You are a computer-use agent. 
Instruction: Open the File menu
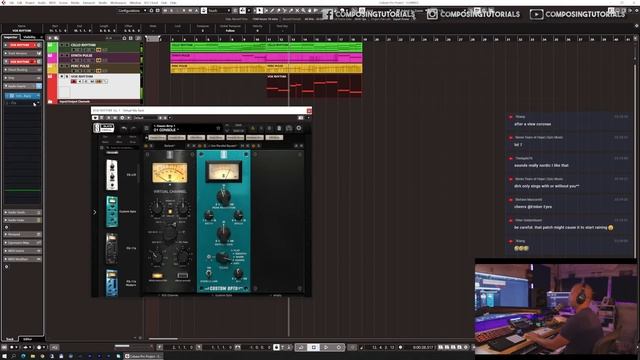pyautogui.click(x=11, y=2)
